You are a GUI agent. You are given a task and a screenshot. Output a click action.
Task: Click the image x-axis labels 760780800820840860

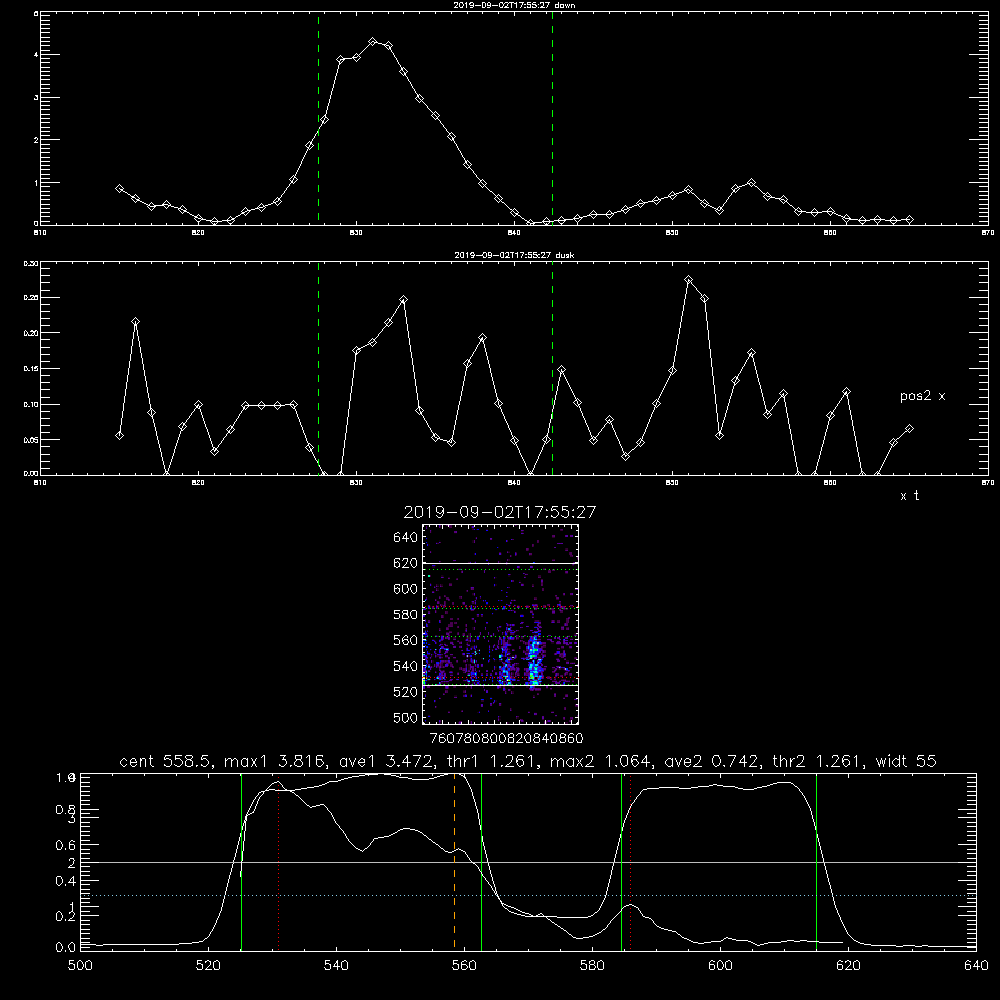coord(507,738)
